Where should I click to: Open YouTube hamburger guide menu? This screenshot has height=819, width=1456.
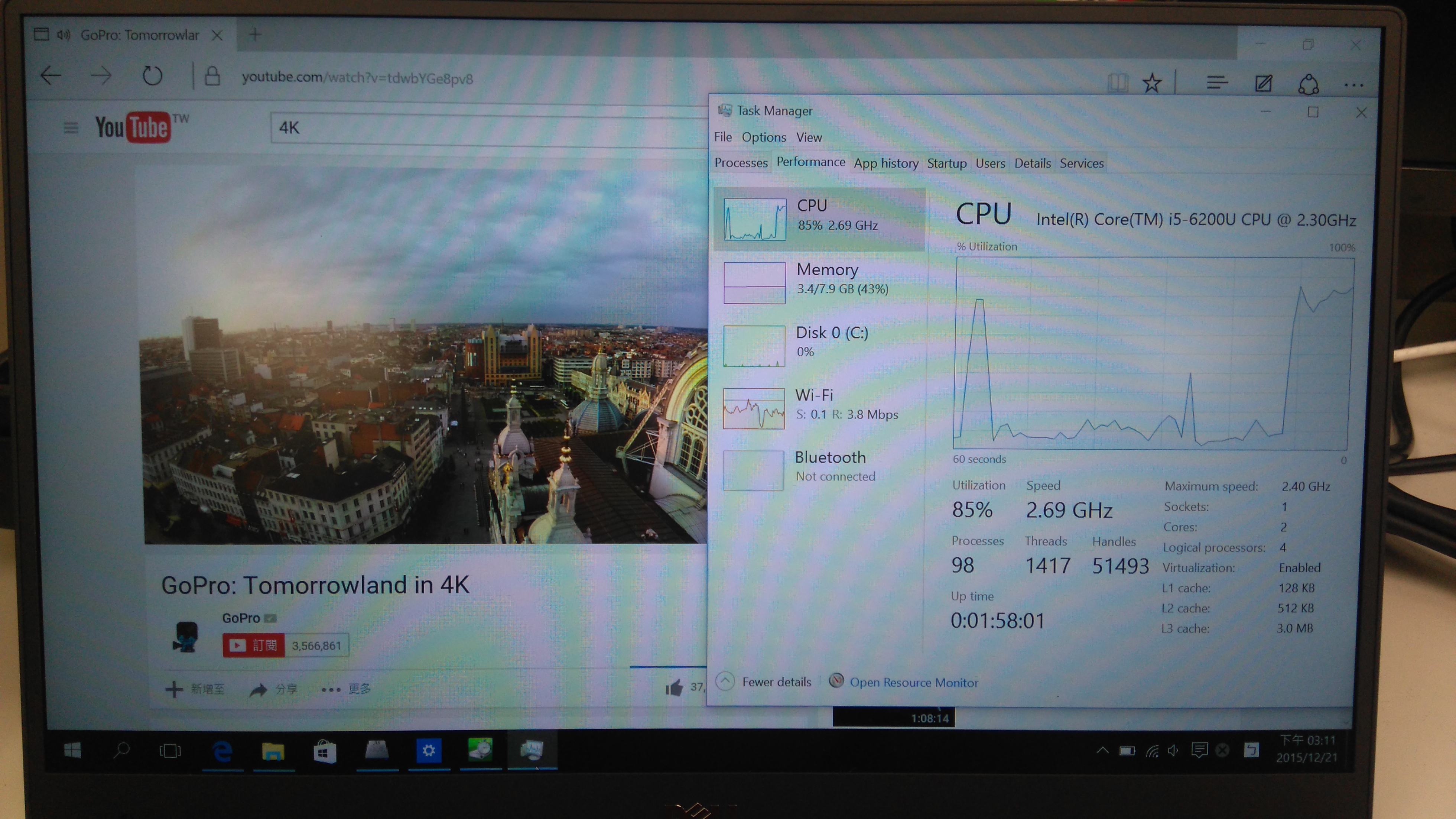[71, 129]
